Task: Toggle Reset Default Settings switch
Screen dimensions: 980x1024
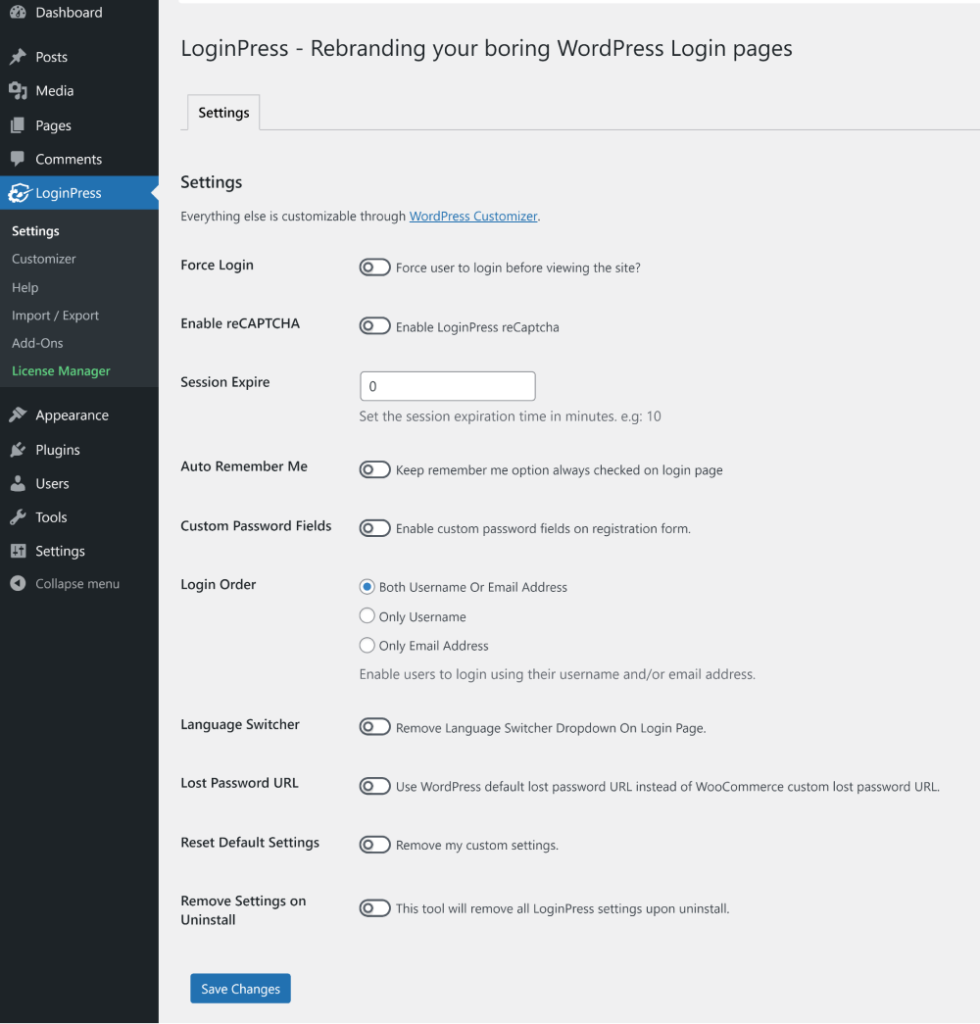Action: (375, 844)
